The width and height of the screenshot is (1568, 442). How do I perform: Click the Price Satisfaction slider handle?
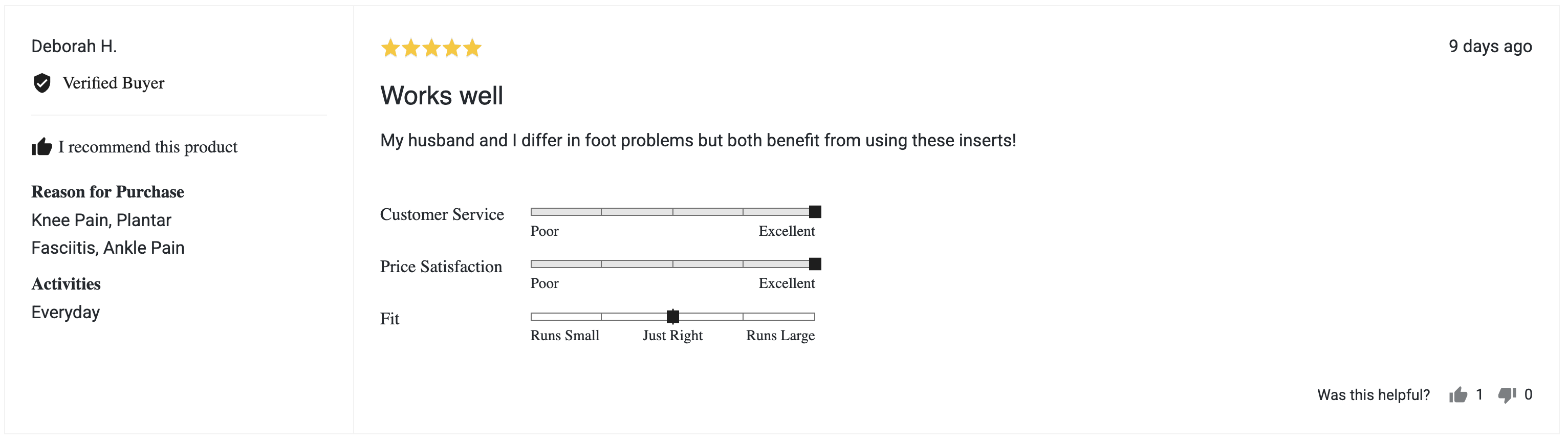(x=815, y=264)
